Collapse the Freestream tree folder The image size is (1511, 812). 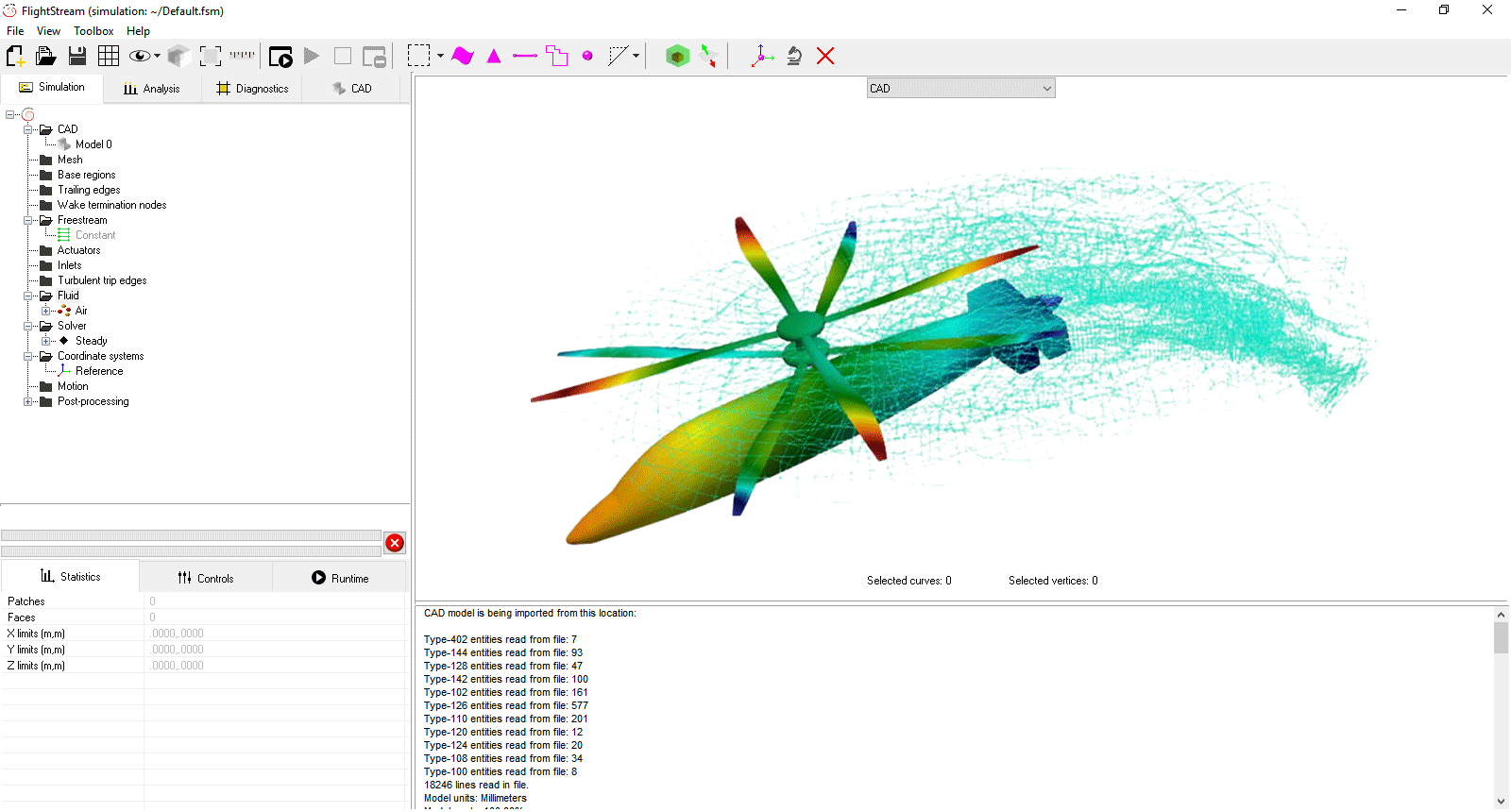pos(28,220)
